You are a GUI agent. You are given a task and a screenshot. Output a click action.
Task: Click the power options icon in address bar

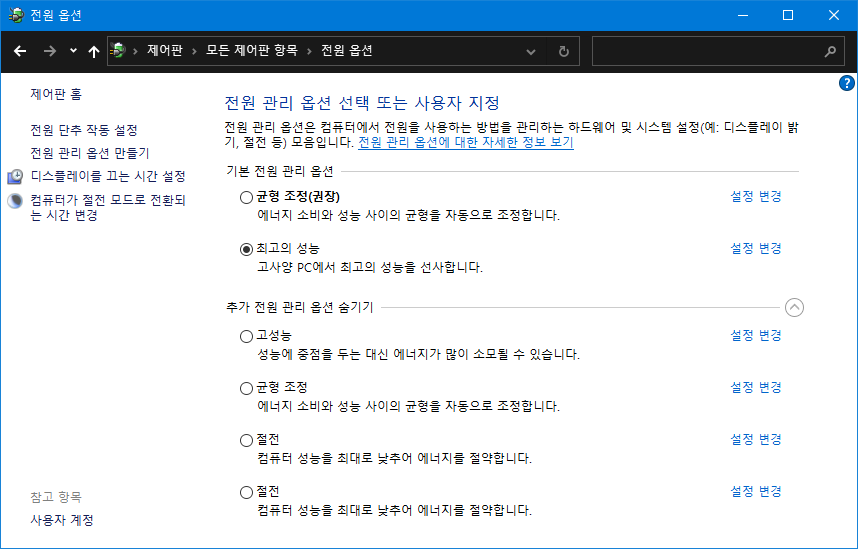coord(119,51)
